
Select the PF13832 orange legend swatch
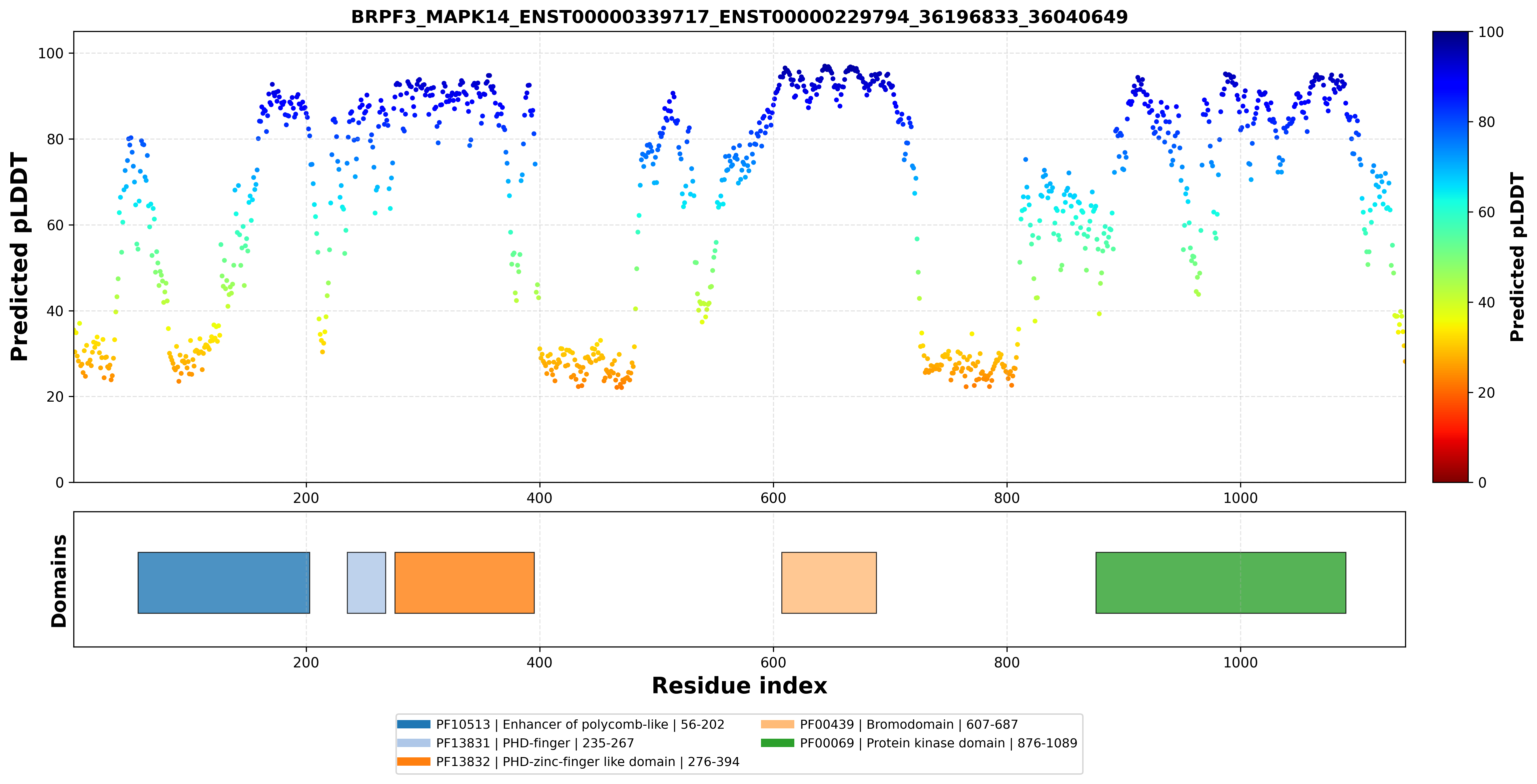(413, 761)
